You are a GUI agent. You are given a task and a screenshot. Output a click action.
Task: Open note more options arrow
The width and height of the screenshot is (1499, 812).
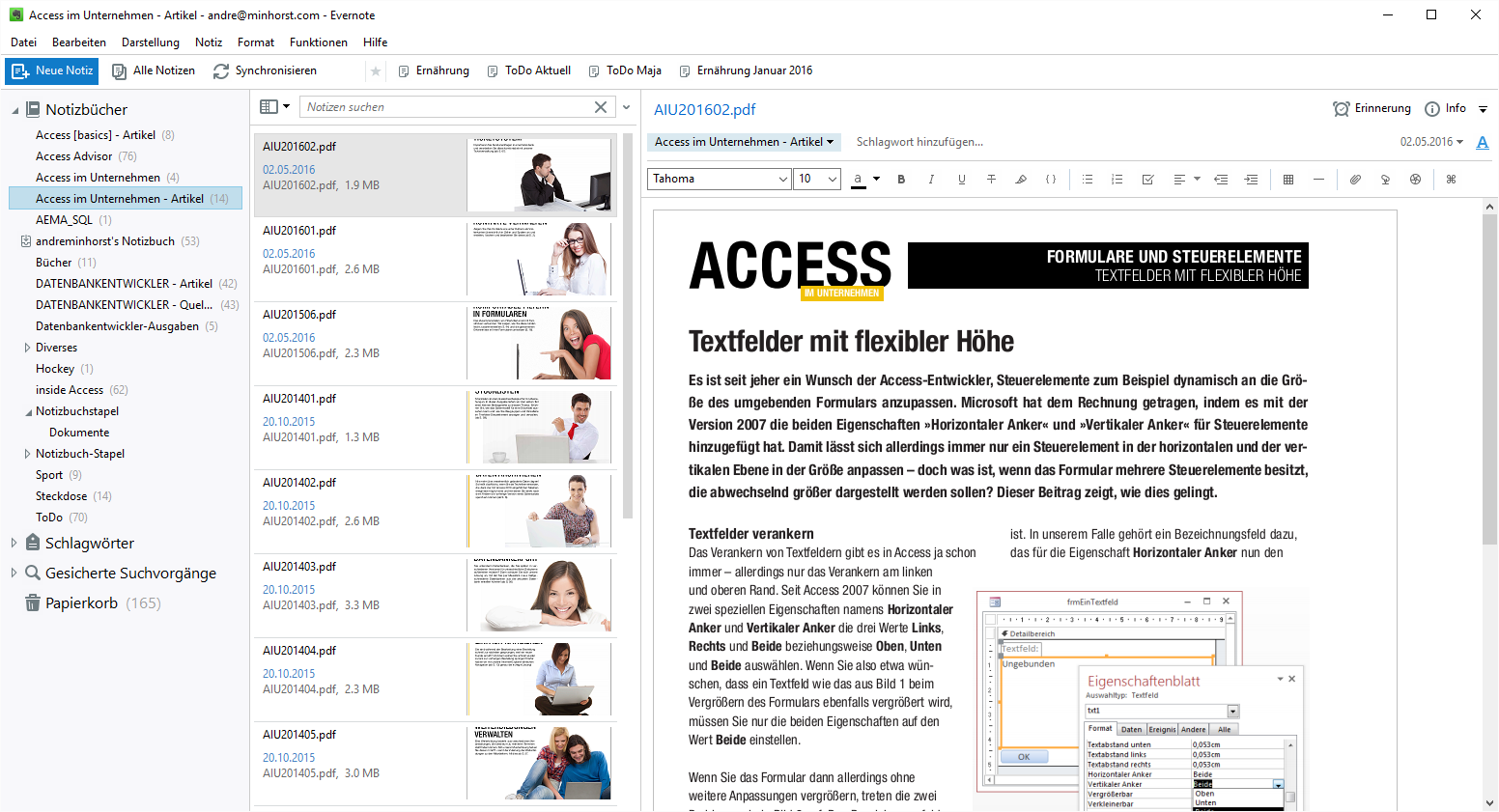1484,110
